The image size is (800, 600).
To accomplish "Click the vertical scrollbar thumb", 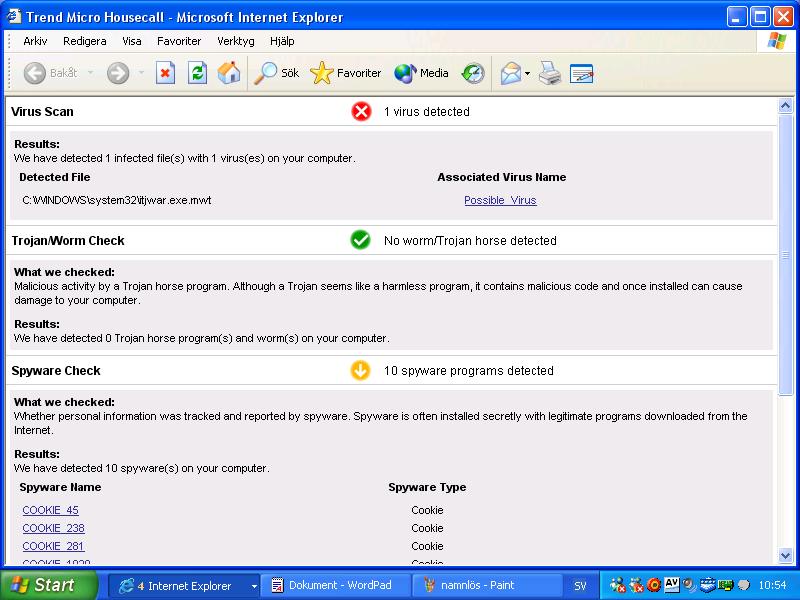I will [x=785, y=255].
